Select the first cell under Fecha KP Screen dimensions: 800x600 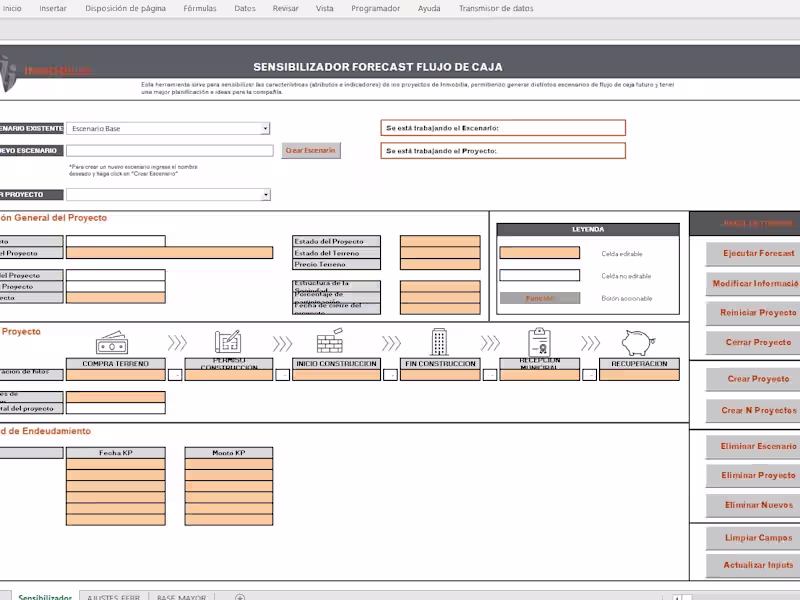116,464
